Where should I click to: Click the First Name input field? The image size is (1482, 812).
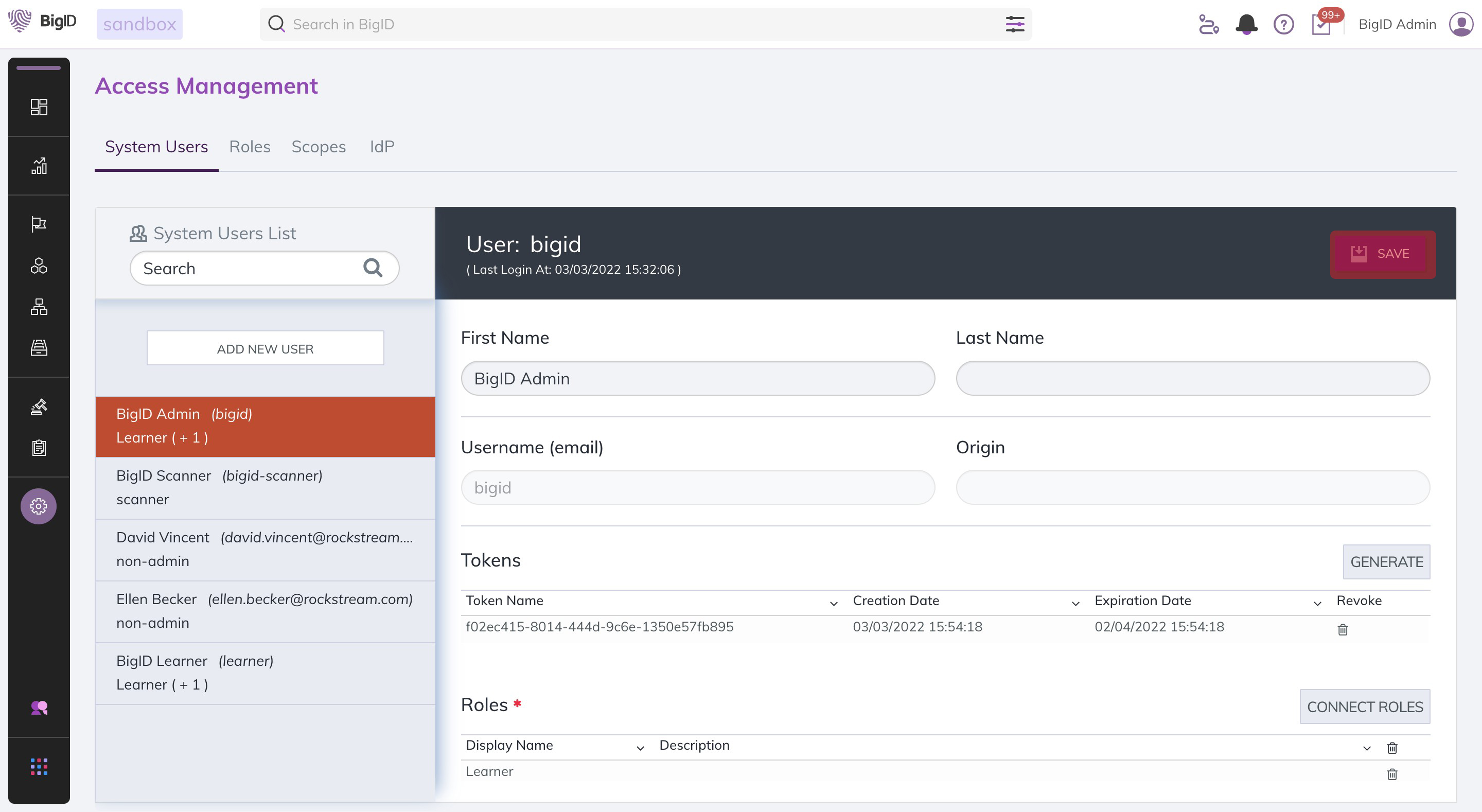697,378
